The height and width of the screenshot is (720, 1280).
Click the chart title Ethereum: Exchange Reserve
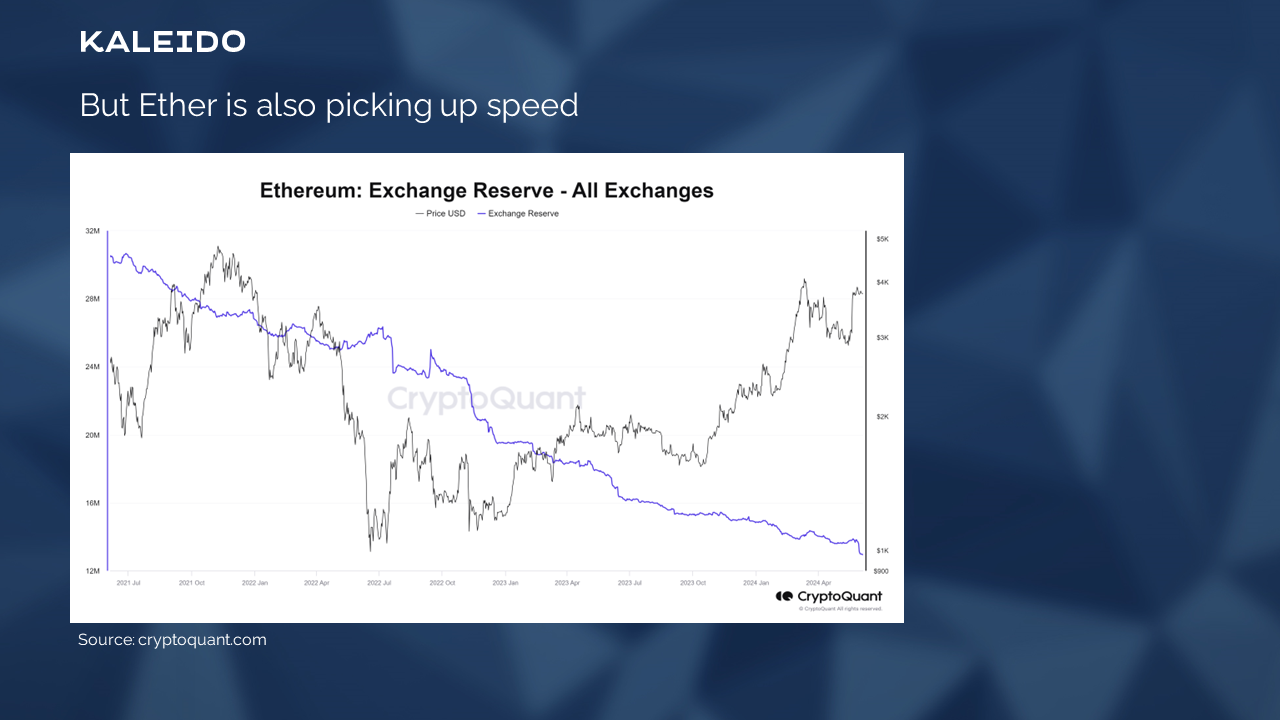pos(487,190)
